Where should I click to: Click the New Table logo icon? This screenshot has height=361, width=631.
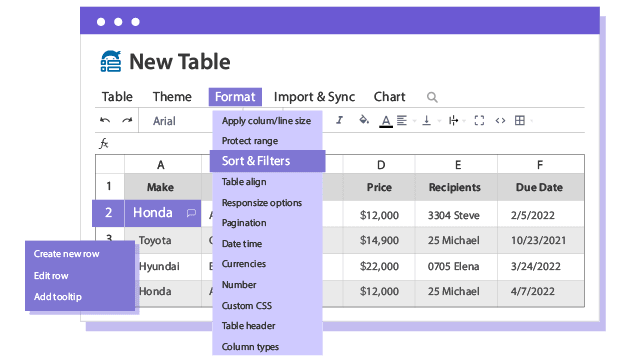click(x=111, y=61)
